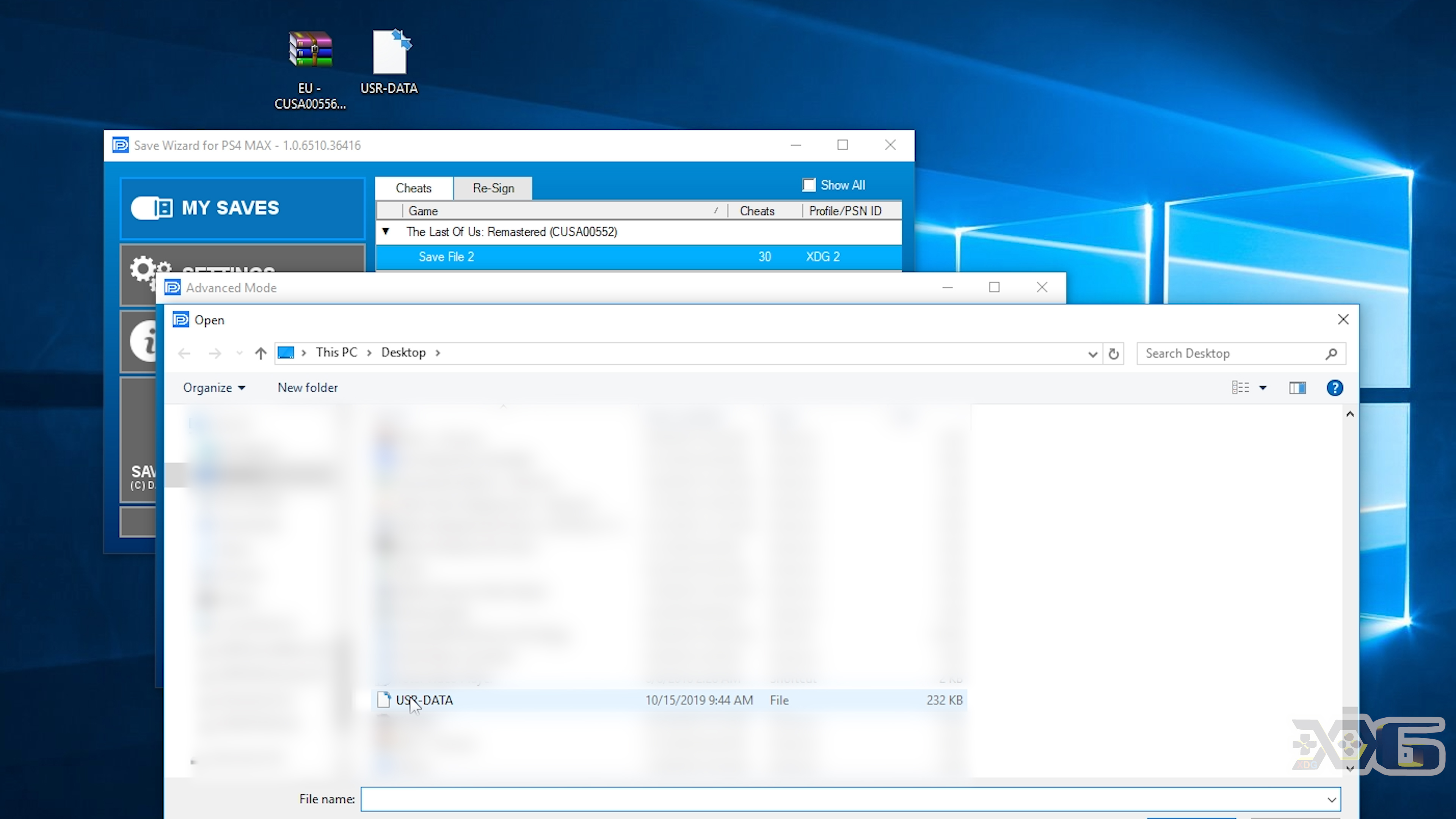Open the EU - CUSA00556 archive desktop icon
Screen dimensions: 1456x819
coord(310,69)
